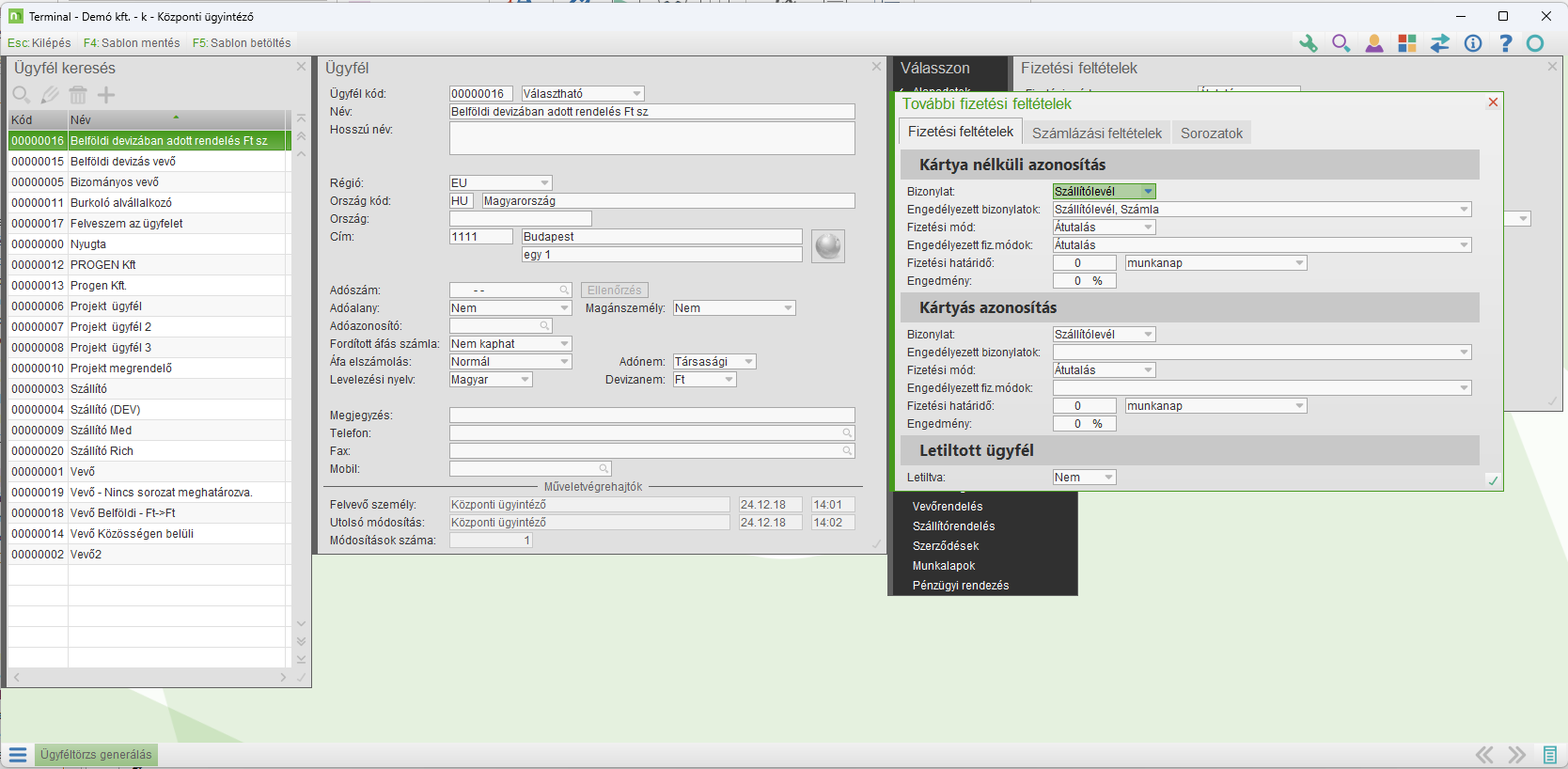Screen dimensions: 1568x769
Task: Open the wrench settings tool
Action: click(1308, 43)
